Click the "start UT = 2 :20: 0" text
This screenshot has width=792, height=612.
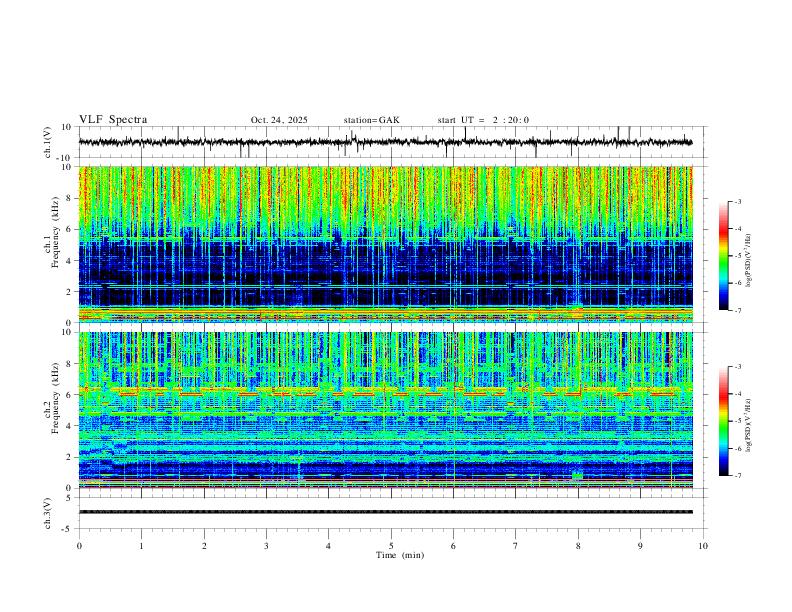point(483,120)
